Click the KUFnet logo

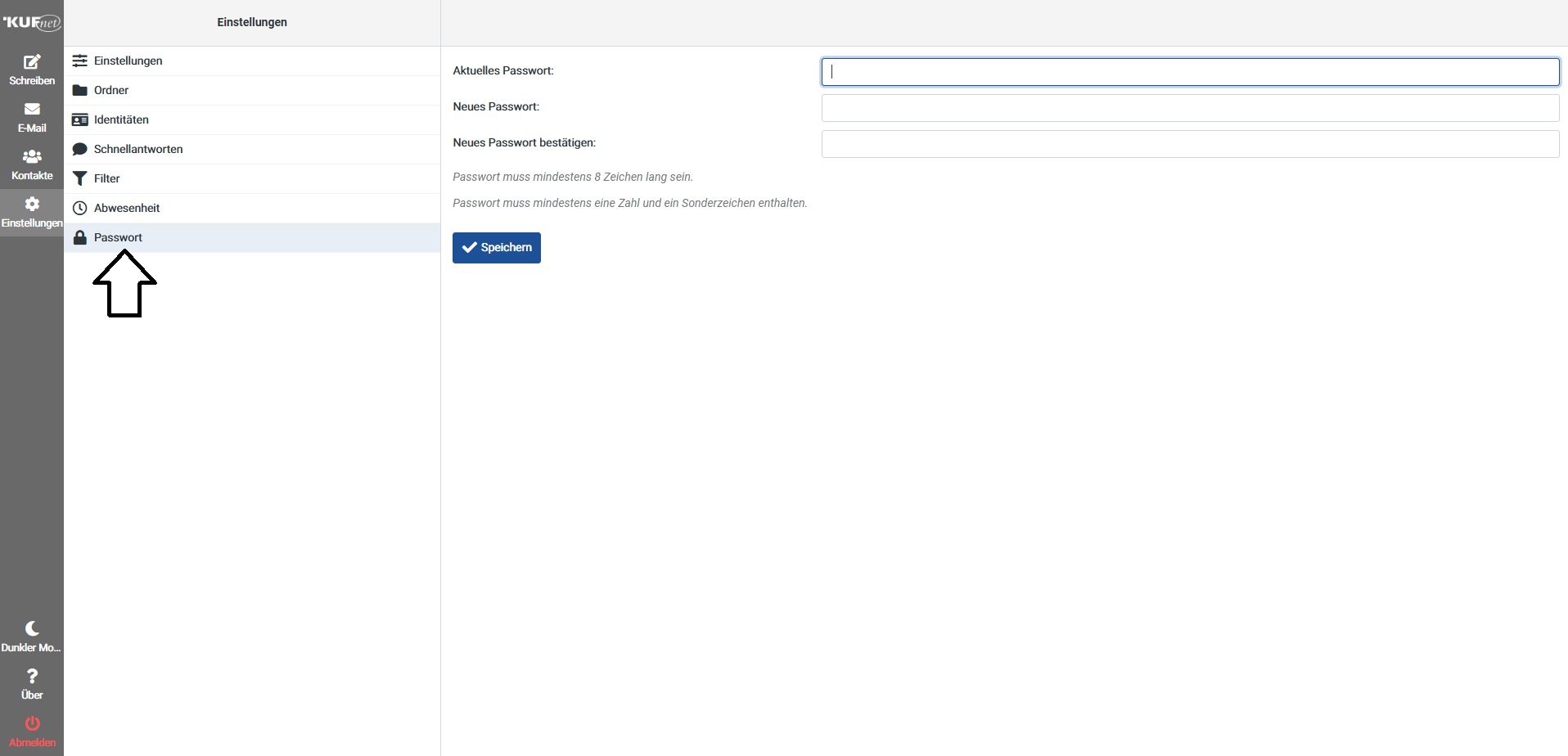(32, 22)
